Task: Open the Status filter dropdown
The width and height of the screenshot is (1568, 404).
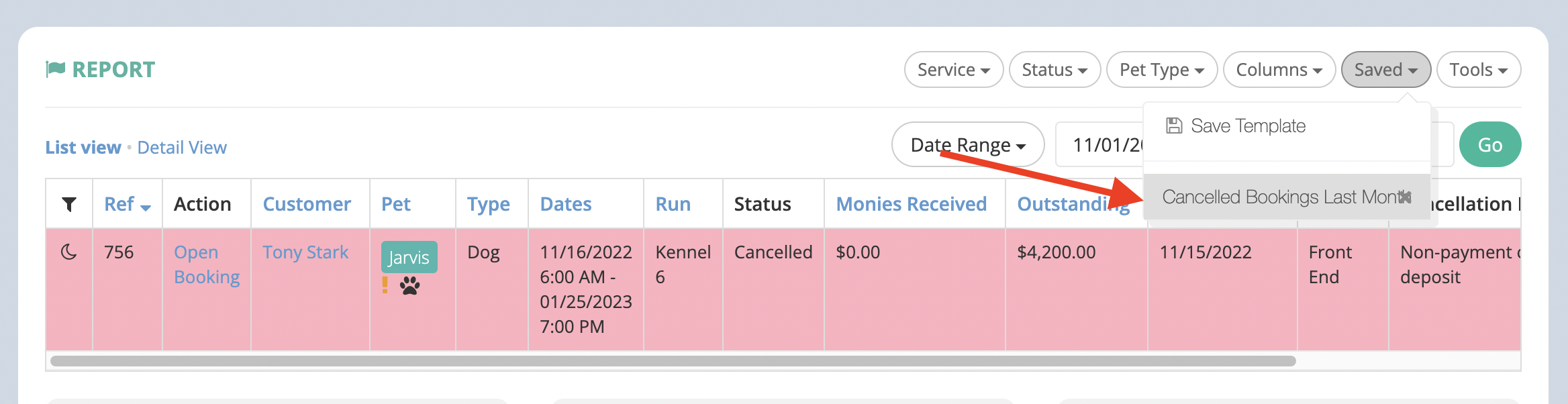Action: (1055, 70)
